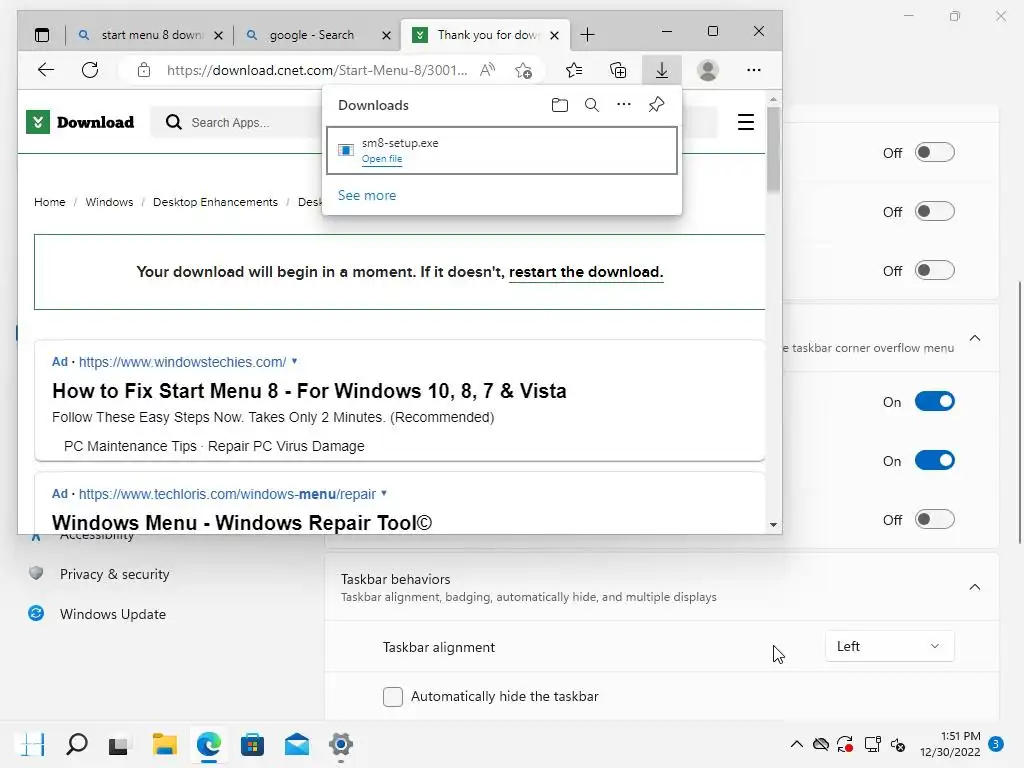Click the Read aloud icon in address bar
Image resolution: width=1024 pixels, height=768 pixels.
click(487, 70)
